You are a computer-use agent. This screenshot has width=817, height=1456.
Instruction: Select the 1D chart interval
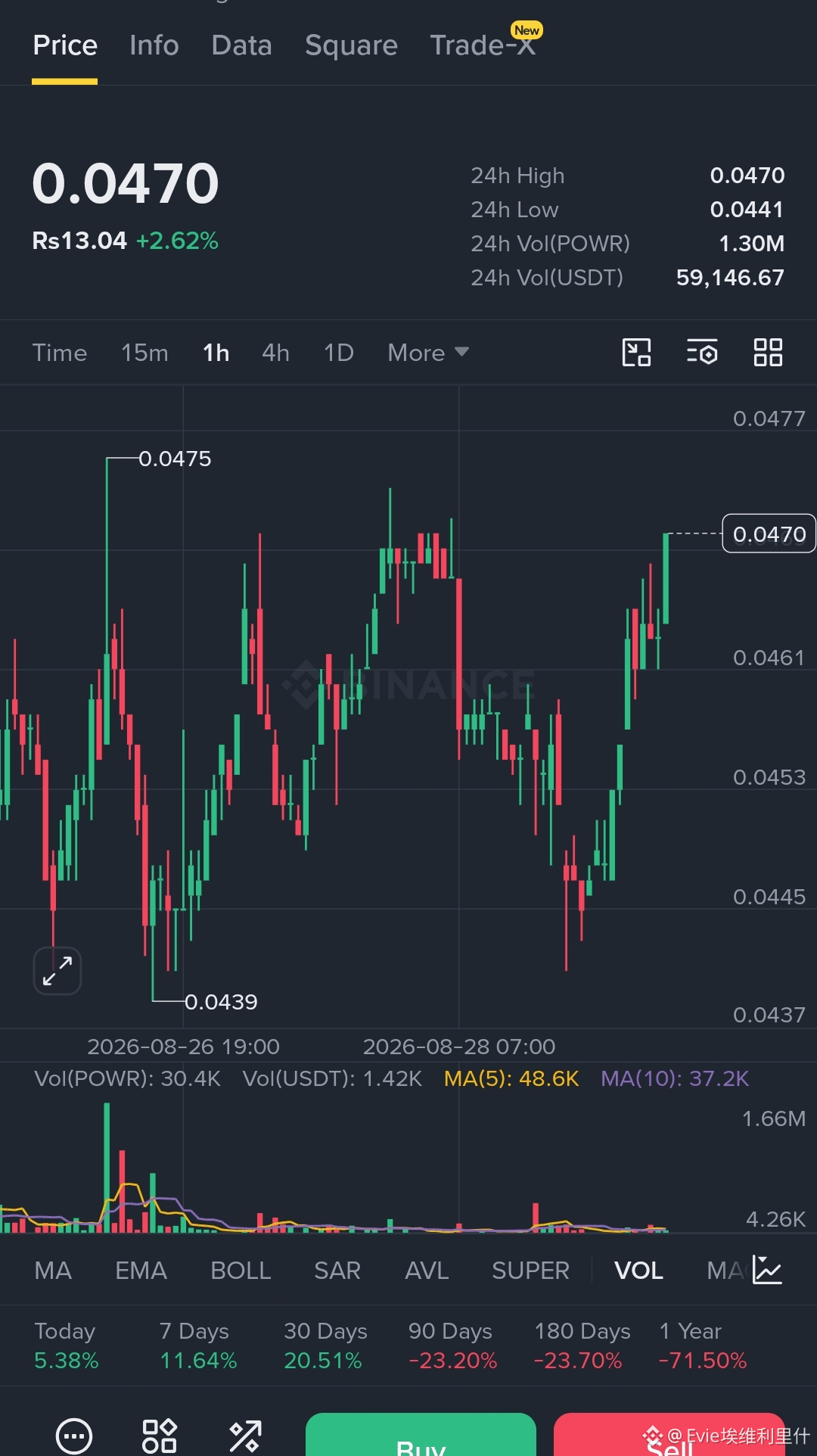[x=338, y=353]
